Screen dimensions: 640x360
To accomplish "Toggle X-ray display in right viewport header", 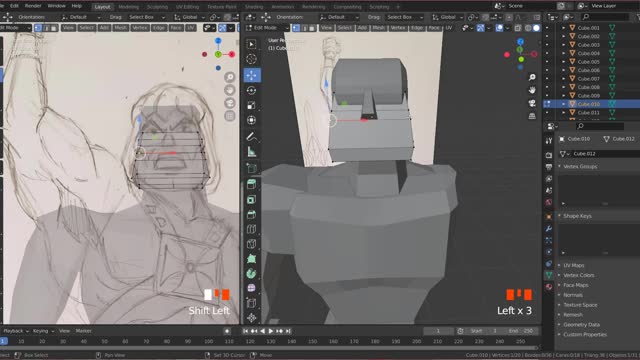I will click(518, 28).
